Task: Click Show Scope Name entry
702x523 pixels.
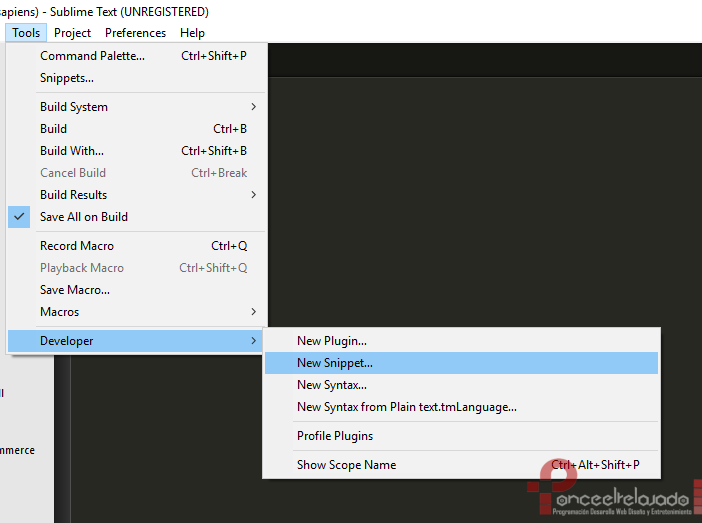Action: click(x=461, y=465)
